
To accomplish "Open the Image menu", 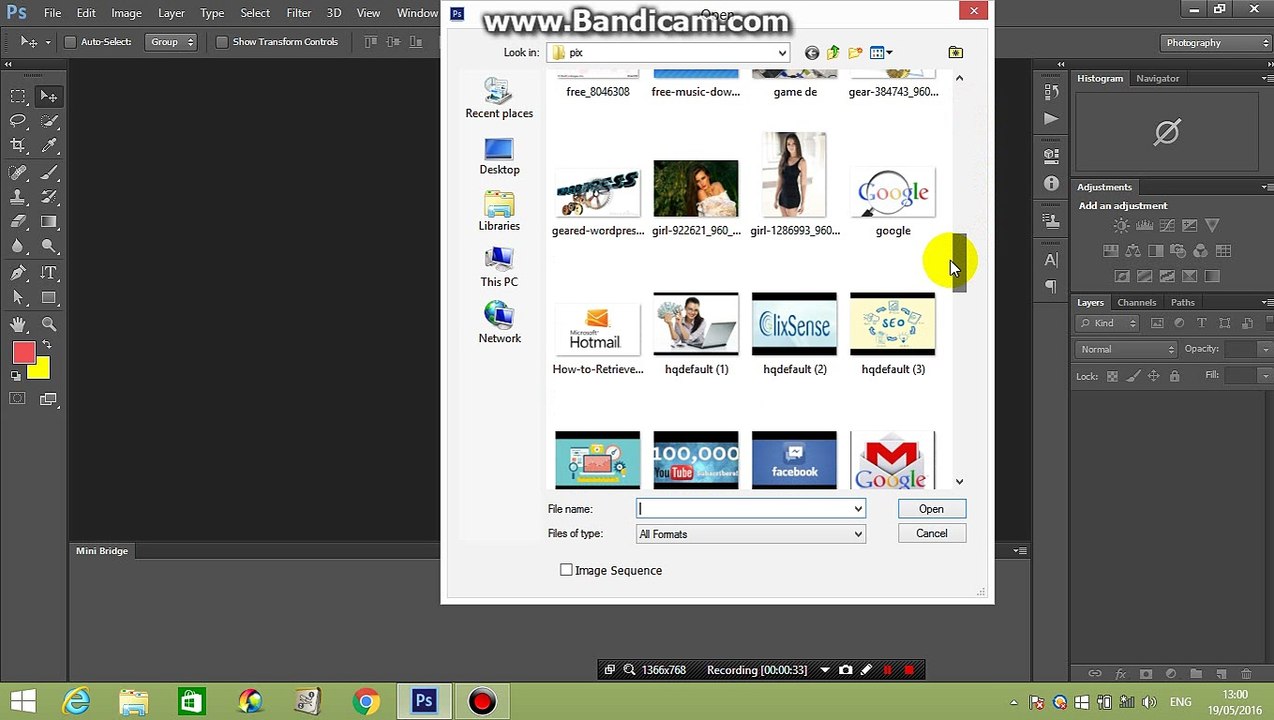I will (126, 13).
